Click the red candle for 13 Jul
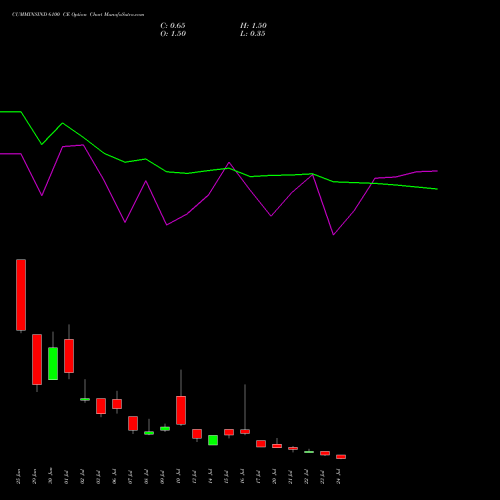 tap(197, 434)
